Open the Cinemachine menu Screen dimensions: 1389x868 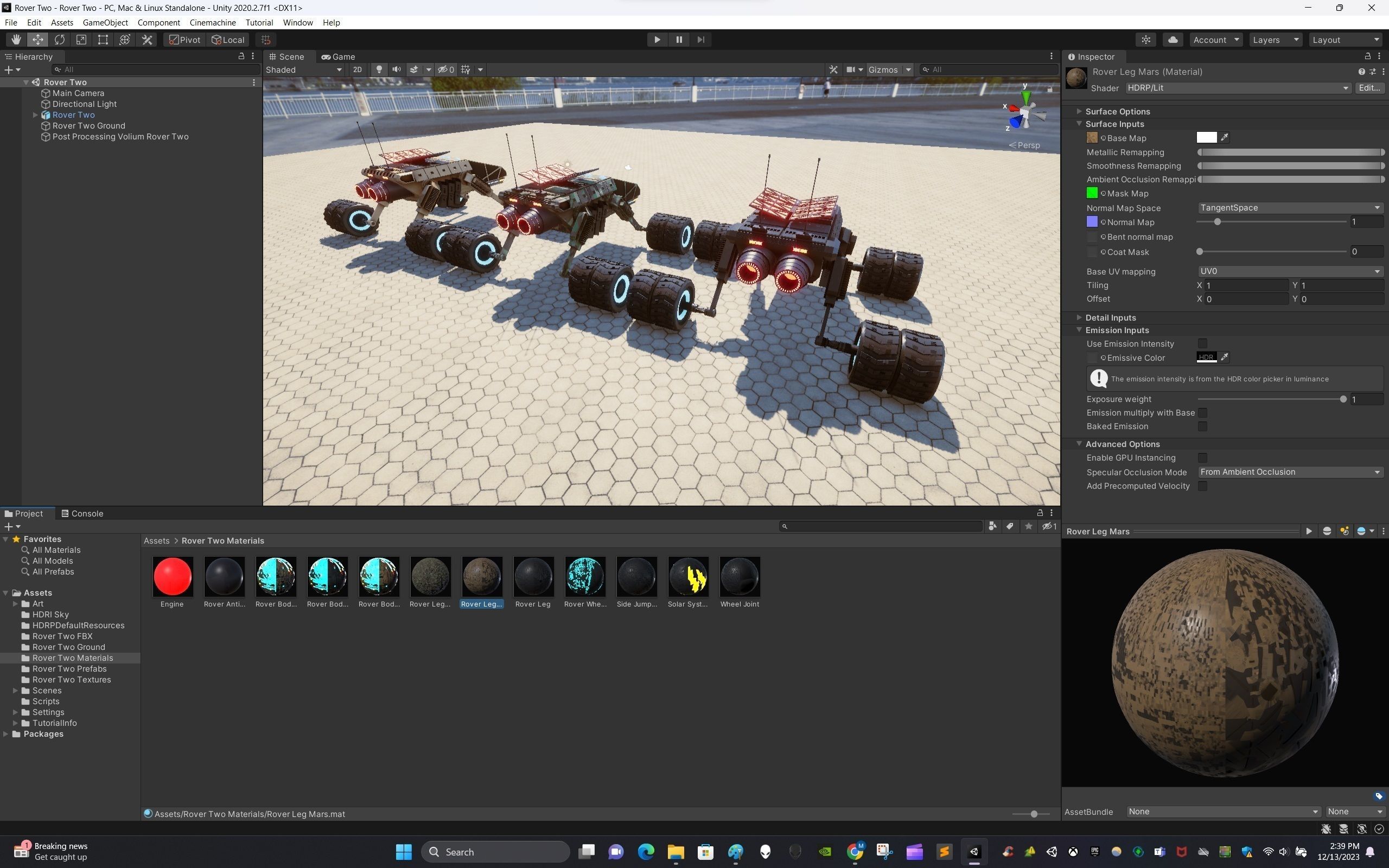click(212, 22)
